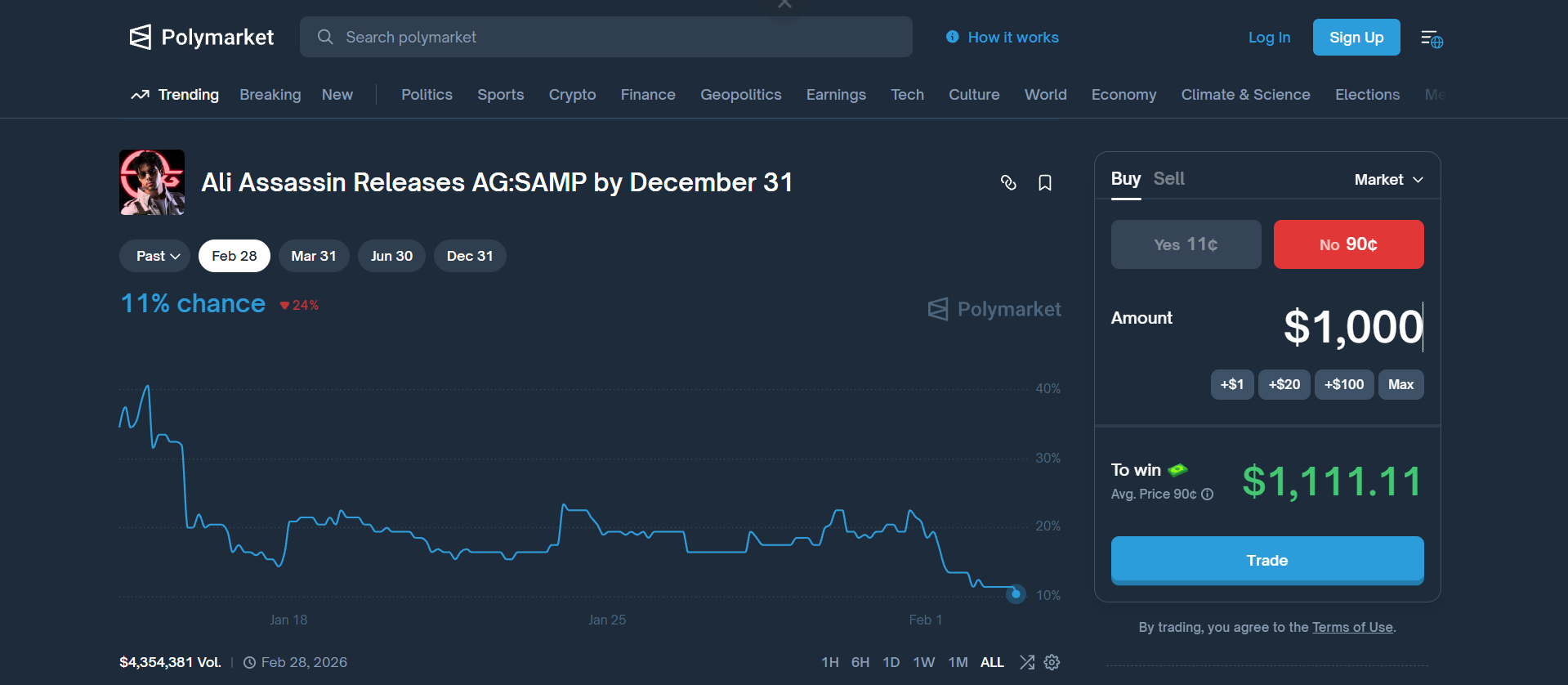Image resolution: width=1568 pixels, height=685 pixels.
Task: Bookmark this market
Action: tap(1044, 182)
